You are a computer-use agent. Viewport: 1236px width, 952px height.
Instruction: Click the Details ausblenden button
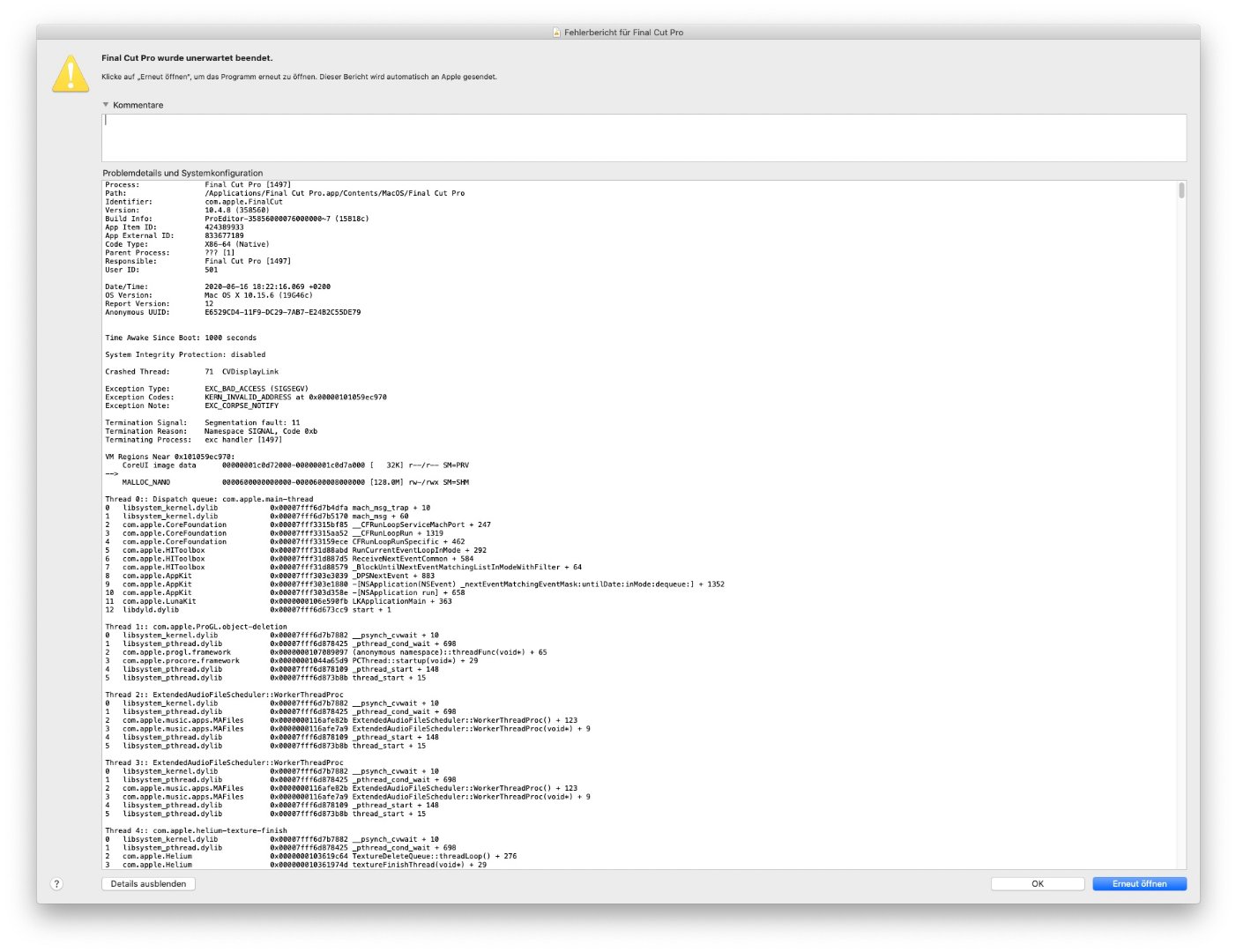coord(148,884)
